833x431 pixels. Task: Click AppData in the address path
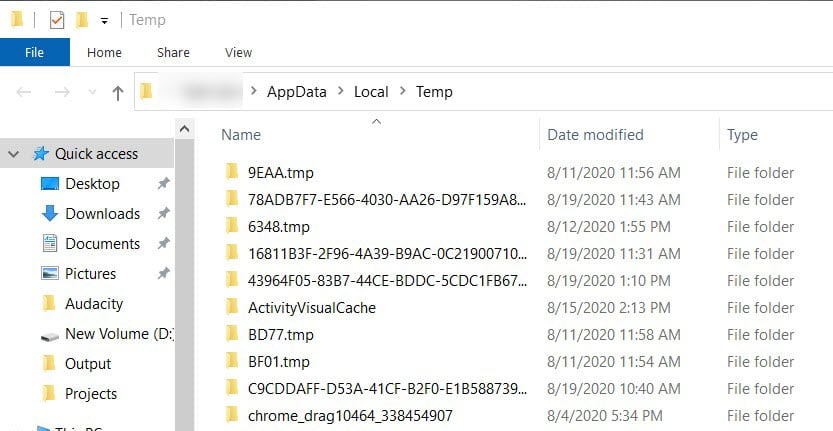pyautogui.click(x=296, y=92)
